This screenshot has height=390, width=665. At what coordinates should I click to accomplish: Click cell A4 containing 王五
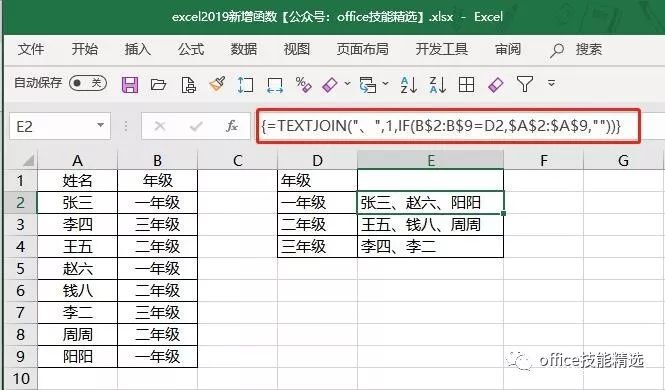77,247
